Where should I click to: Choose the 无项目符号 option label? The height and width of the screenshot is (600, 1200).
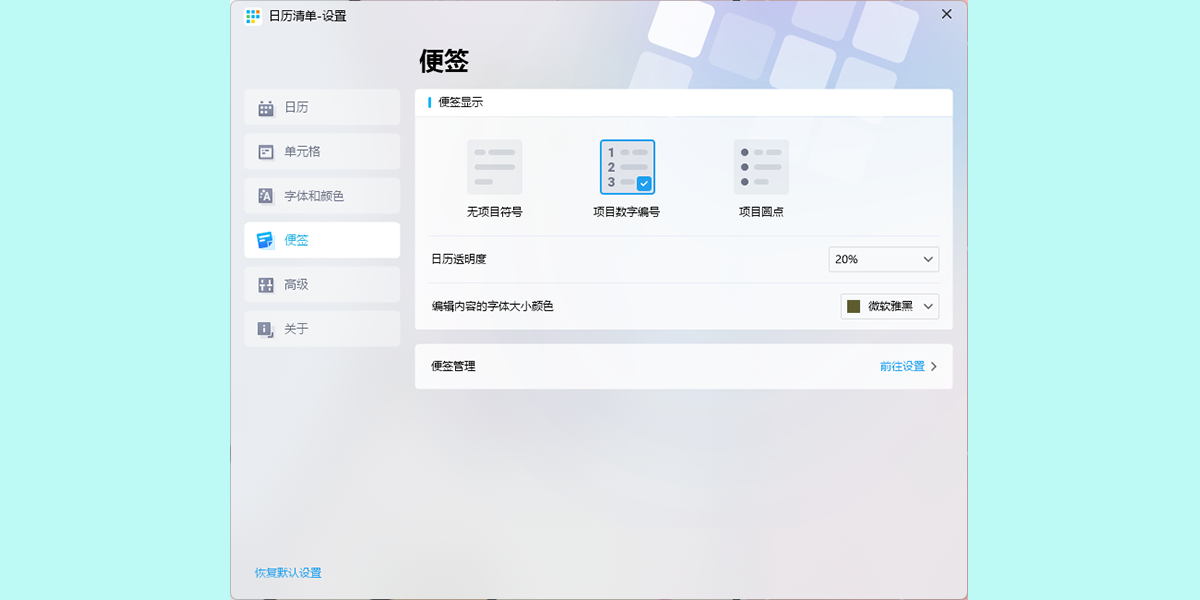tap(494, 212)
